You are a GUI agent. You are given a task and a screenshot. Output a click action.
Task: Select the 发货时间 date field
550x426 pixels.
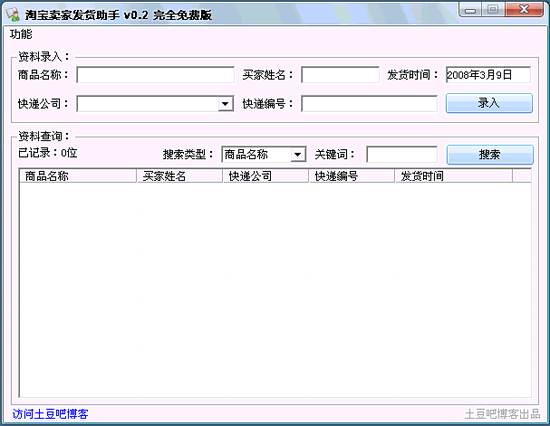[488, 75]
